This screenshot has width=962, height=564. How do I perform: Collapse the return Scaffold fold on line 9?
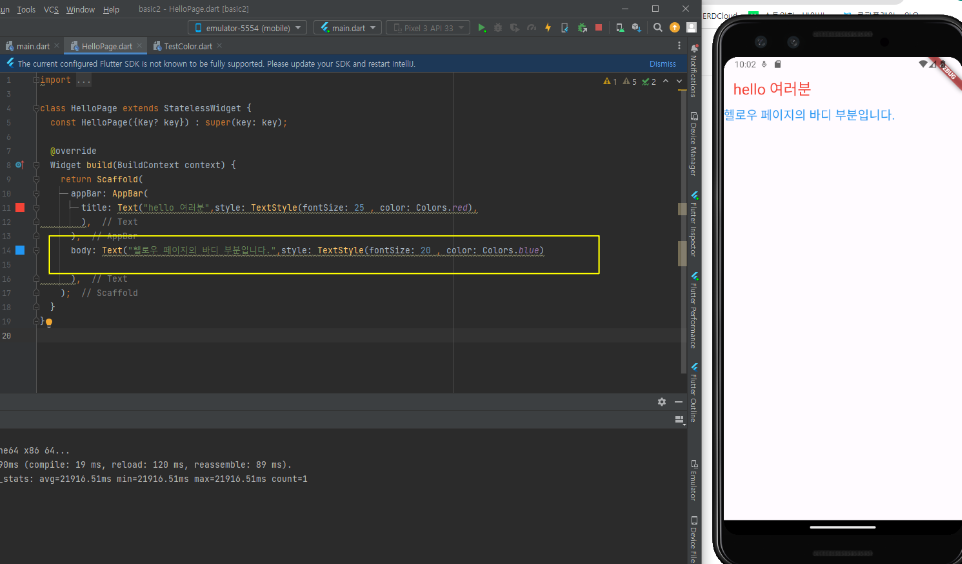point(36,179)
